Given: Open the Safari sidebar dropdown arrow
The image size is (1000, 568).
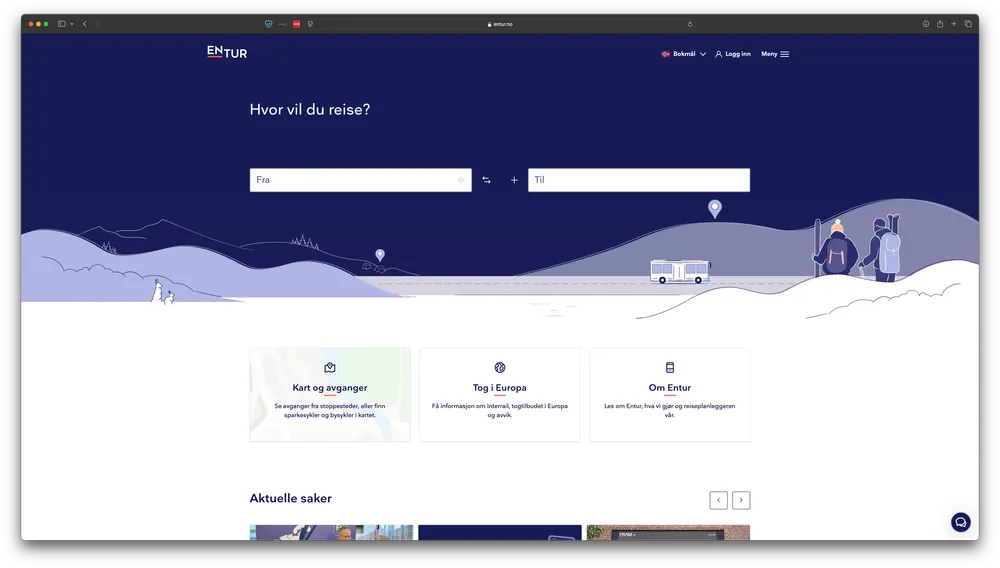Looking at the screenshot, I should coord(72,24).
